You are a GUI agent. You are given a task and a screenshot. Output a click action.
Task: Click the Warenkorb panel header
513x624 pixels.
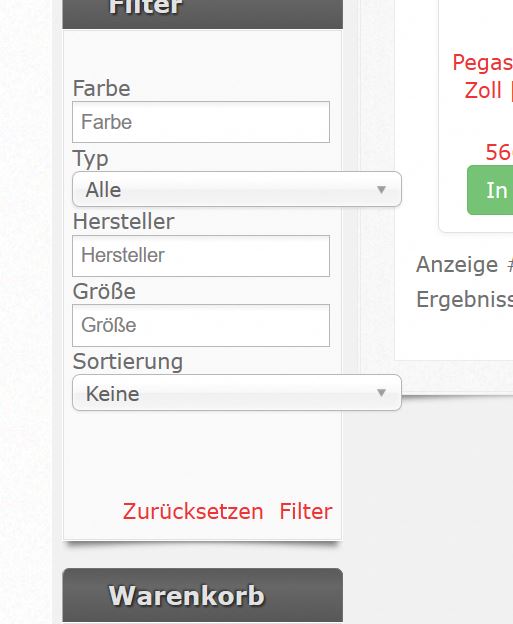click(203, 595)
